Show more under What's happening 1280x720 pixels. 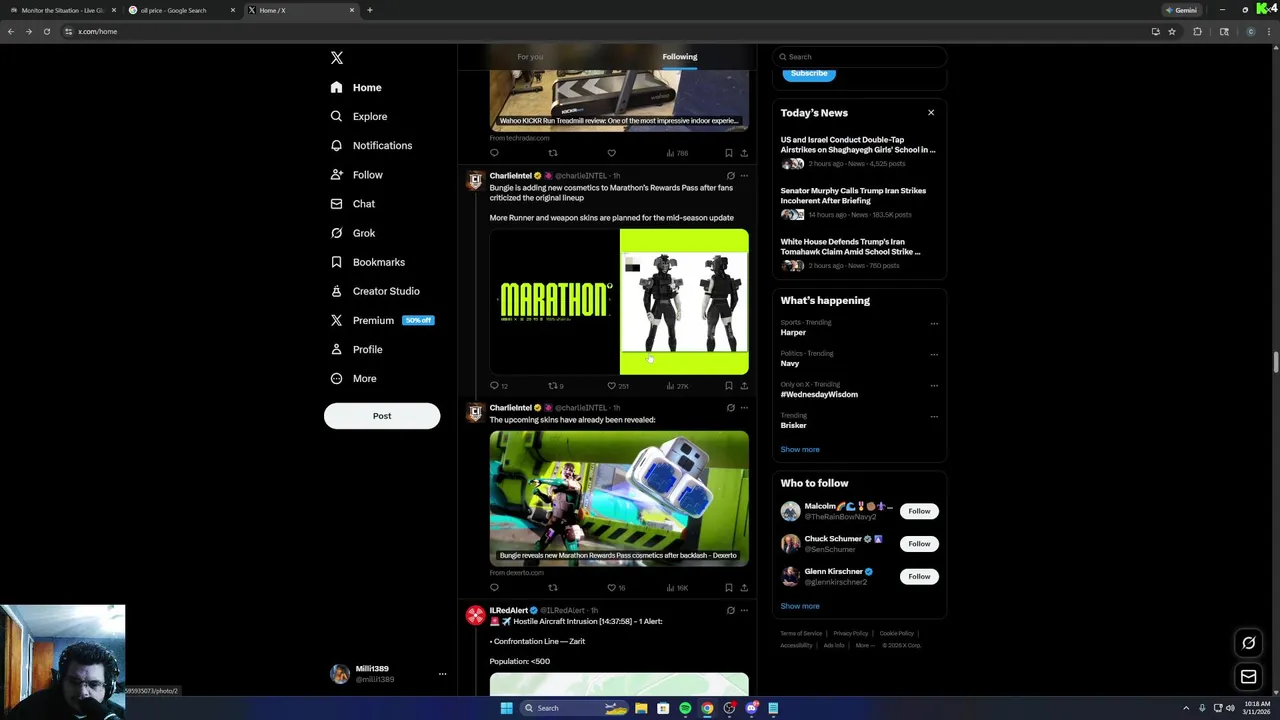coord(800,450)
